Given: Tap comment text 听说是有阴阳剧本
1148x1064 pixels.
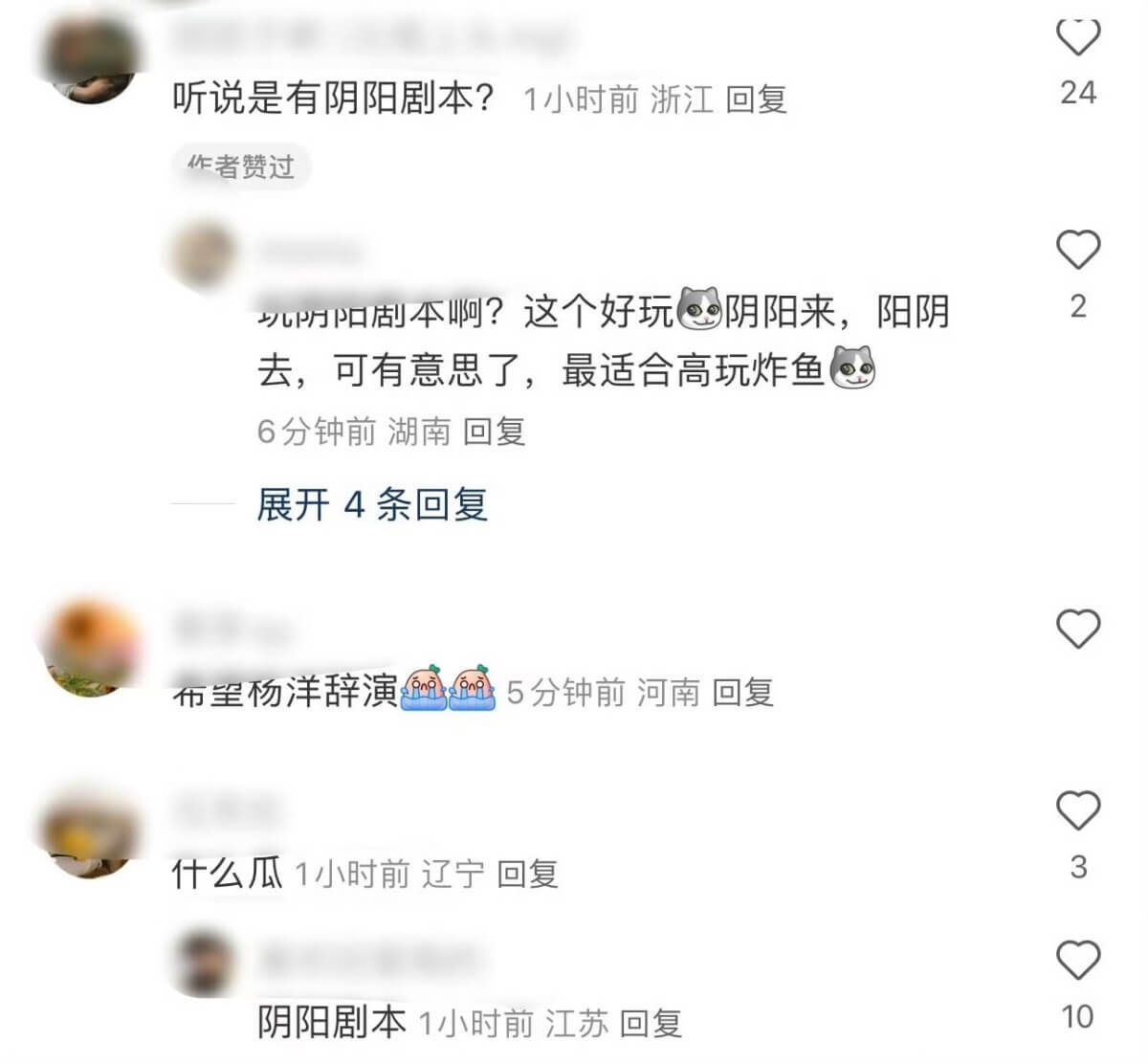Looking at the screenshot, I should [335, 98].
